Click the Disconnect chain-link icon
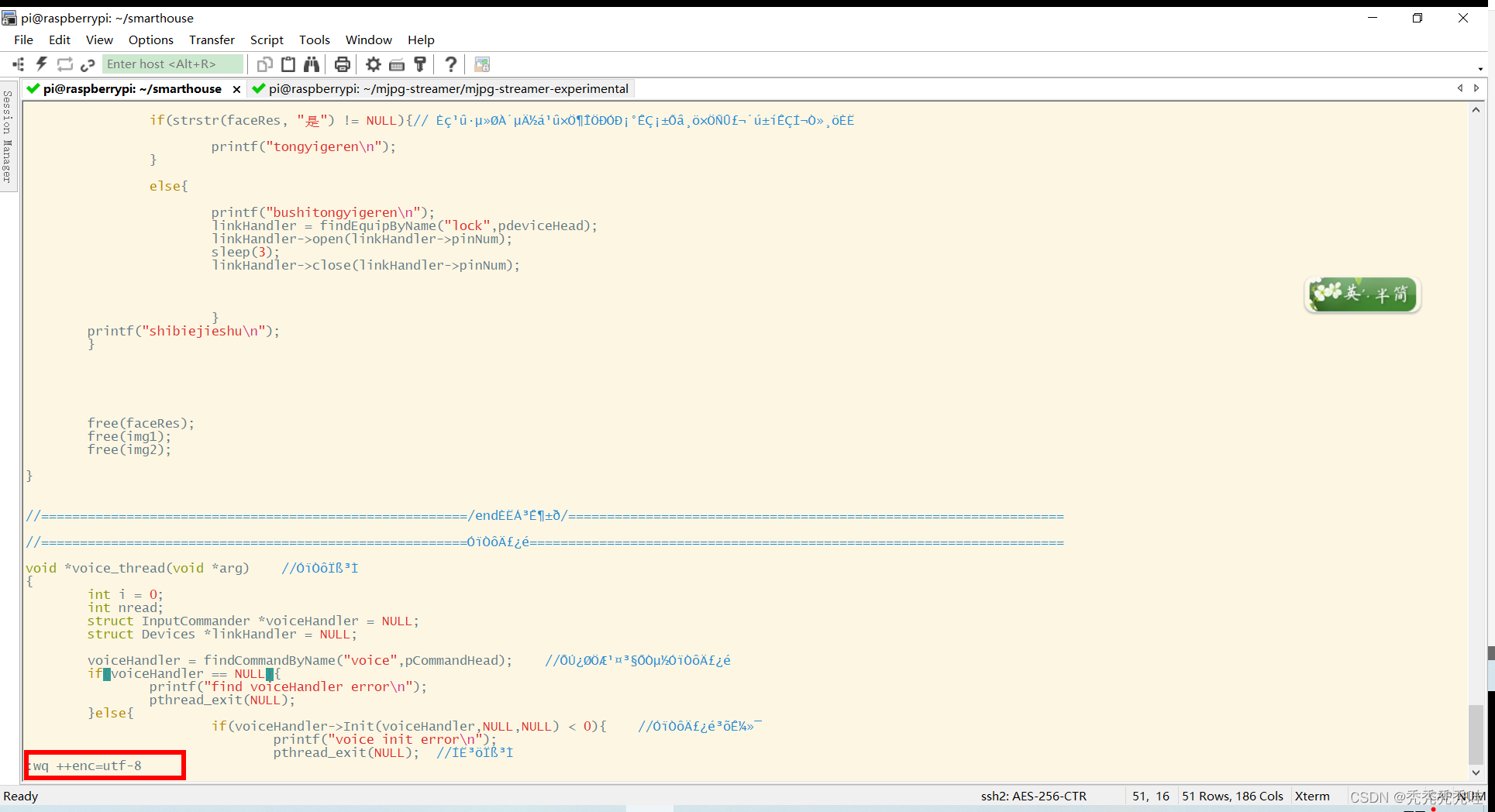 click(88, 64)
